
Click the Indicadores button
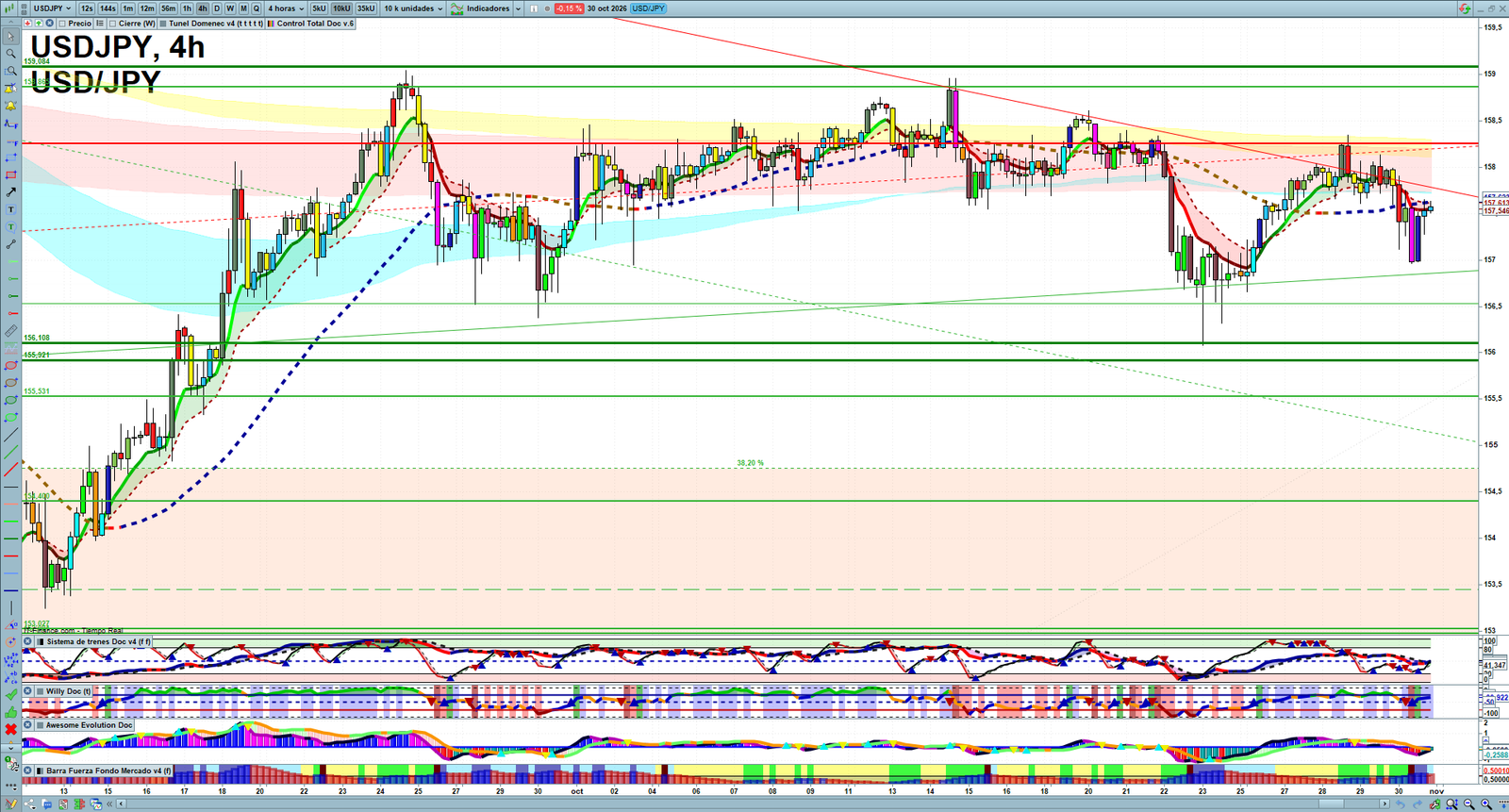[x=488, y=8]
